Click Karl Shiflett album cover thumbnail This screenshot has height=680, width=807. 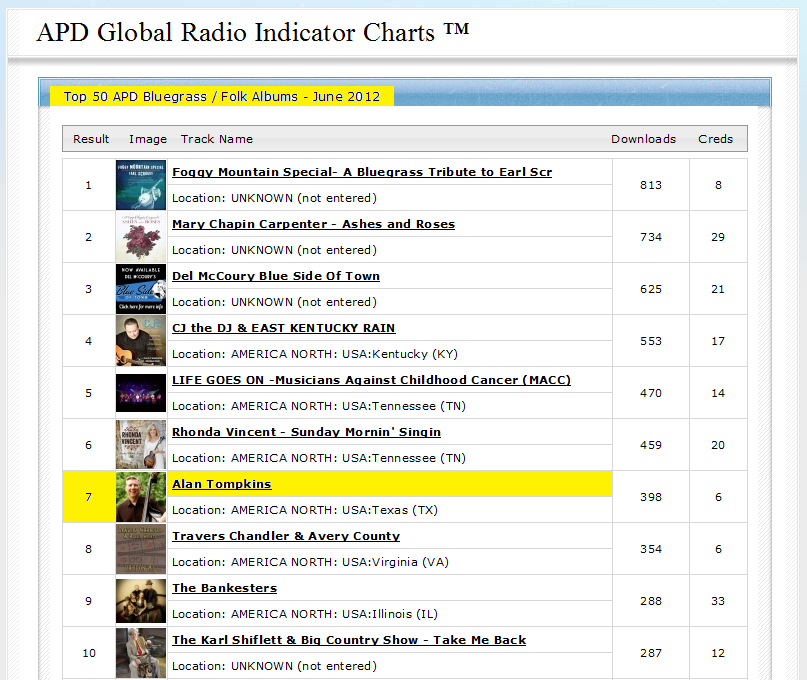click(141, 653)
